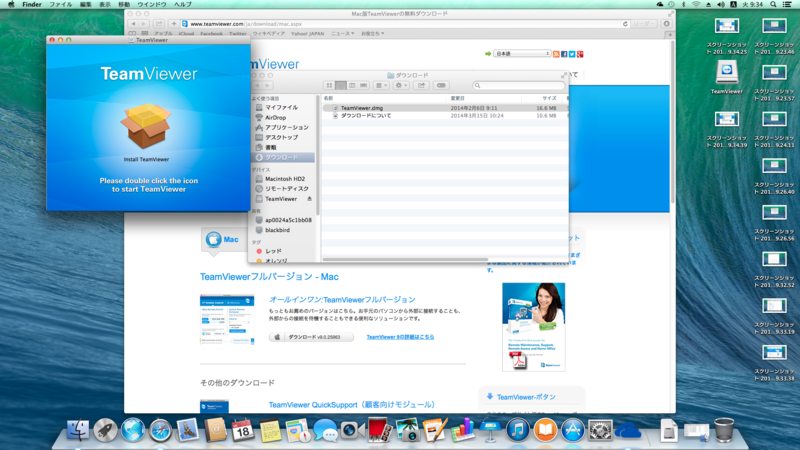Open System Preferences from Dock
The image size is (800, 450).
click(x=600, y=430)
